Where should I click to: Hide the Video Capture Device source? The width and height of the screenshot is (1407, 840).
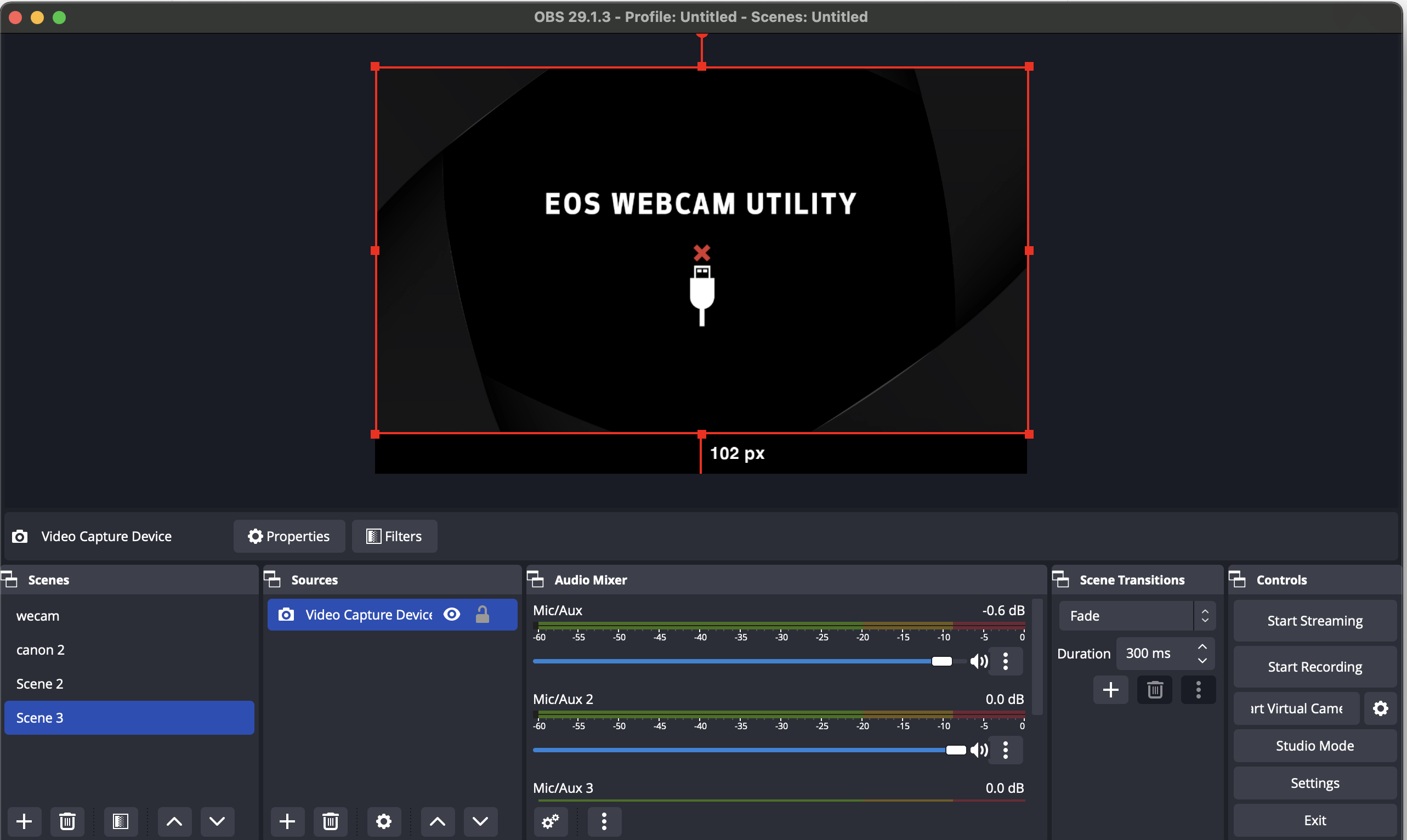tap(452, 615)
